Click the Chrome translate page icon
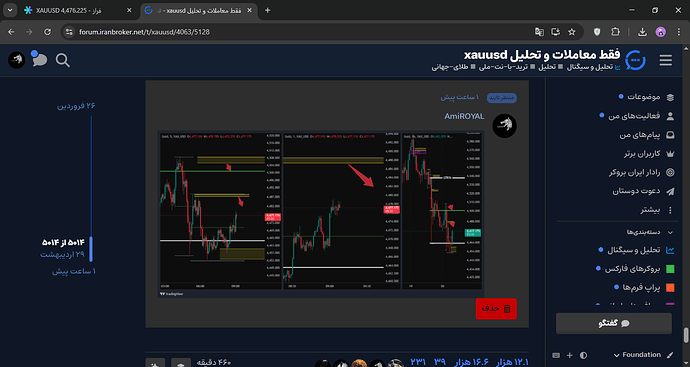This screenshot has width=690, height=367. pyautogui.click(x=539, y=32)
